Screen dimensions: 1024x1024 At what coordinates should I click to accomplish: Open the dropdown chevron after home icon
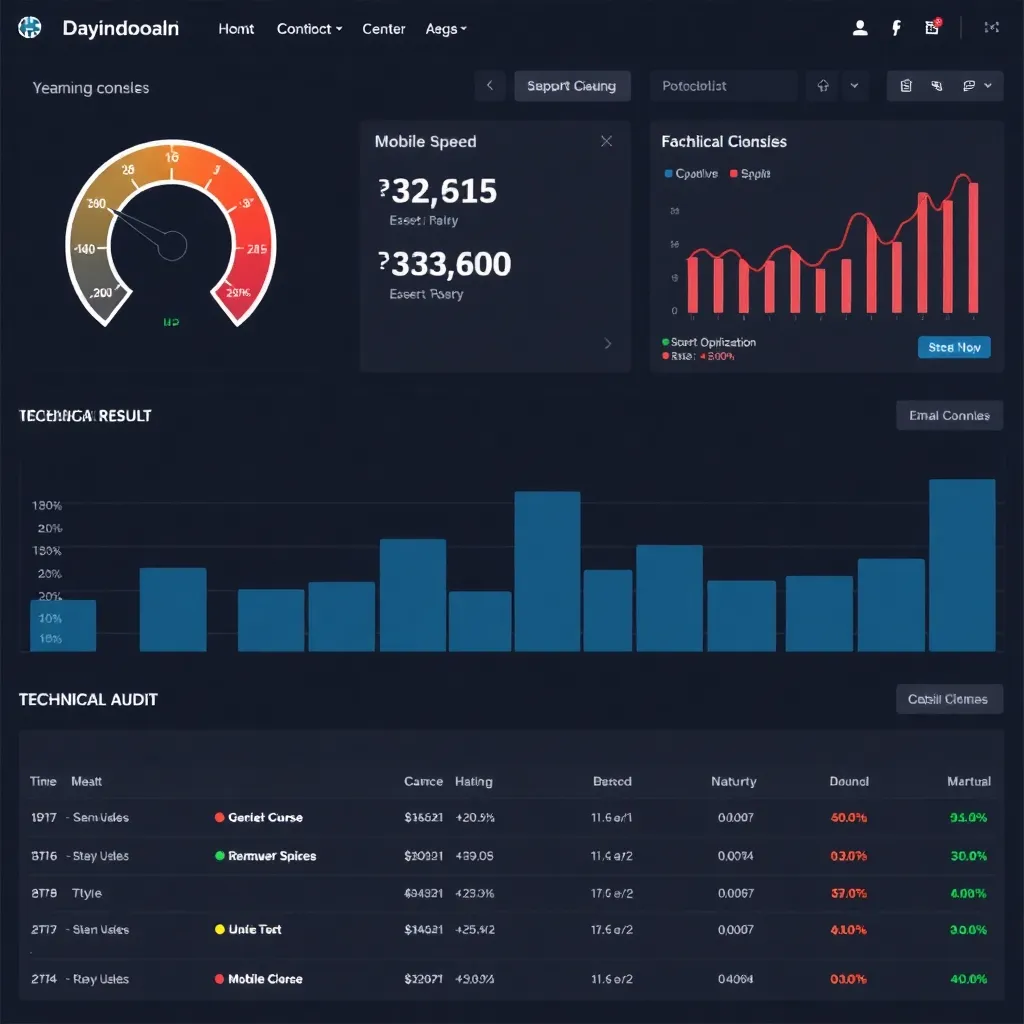point(854,86)
